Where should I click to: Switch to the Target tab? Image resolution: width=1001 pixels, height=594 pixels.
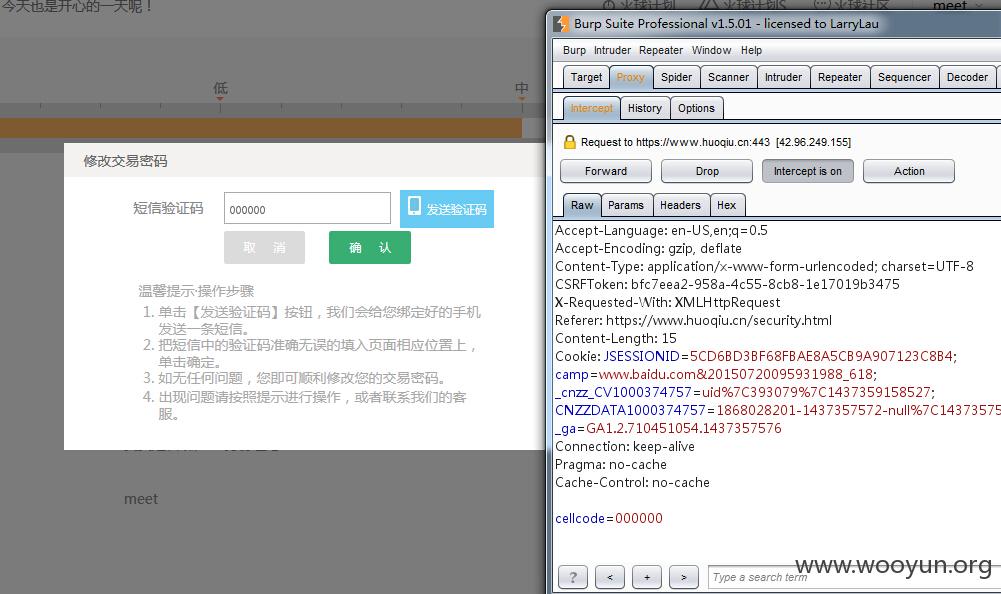(x=586, y=77)
